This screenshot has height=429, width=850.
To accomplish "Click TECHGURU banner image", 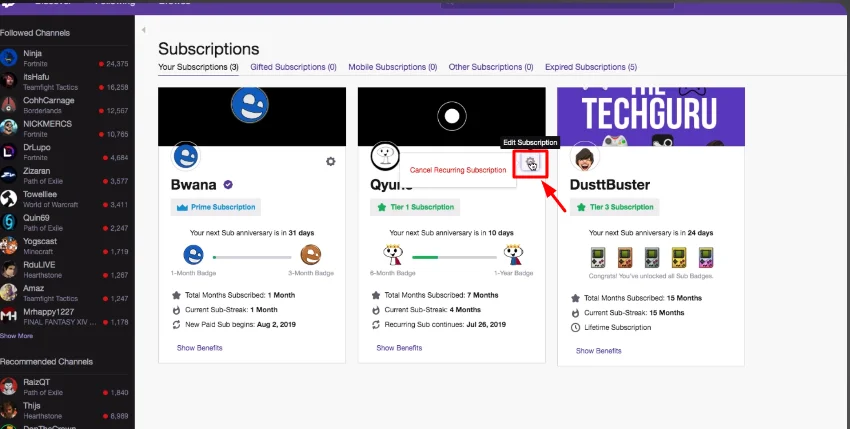I will [651, 117].
